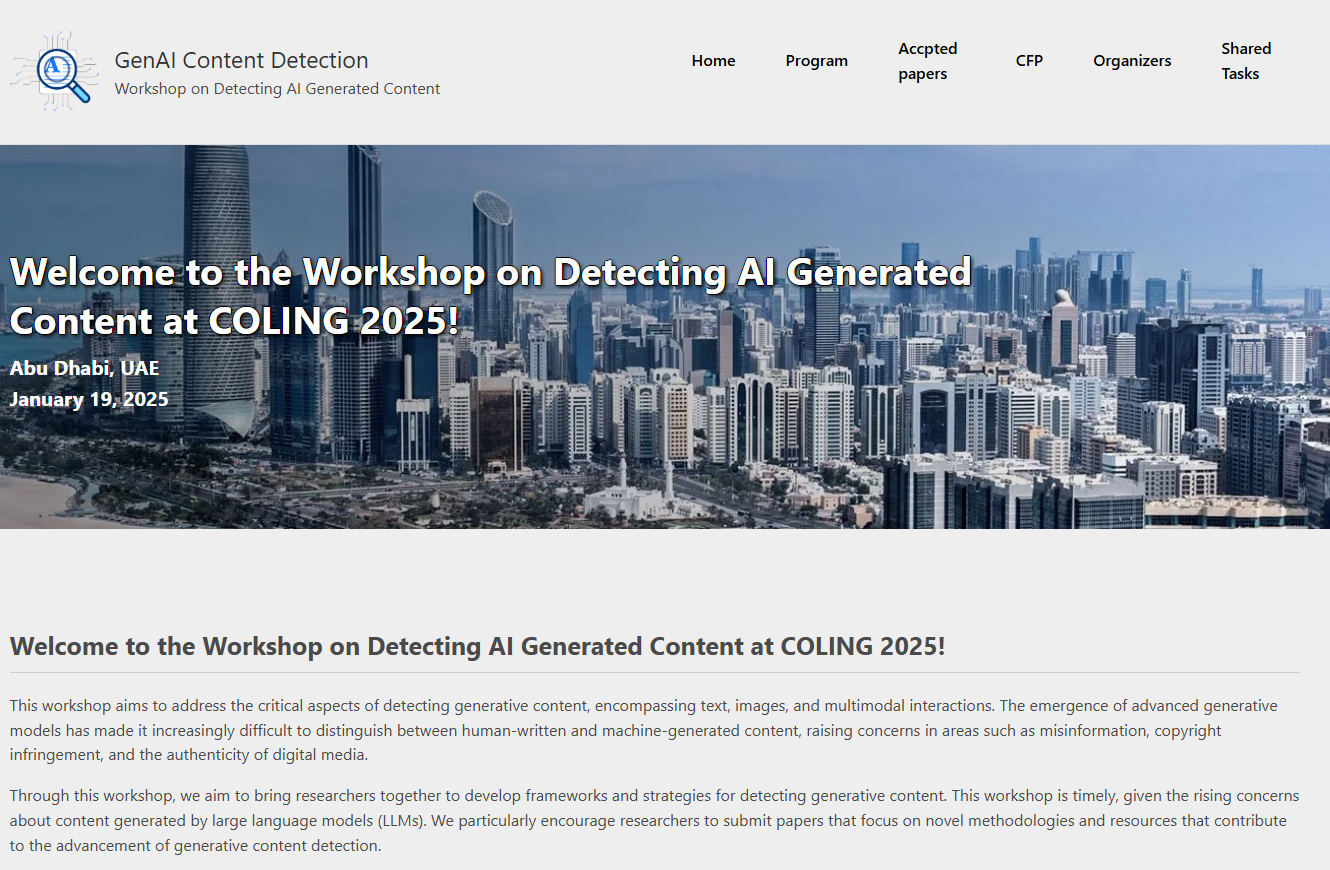The width and height of the screenshot is (1330, 870).
Task: Open the Program page
Action: click(x=816, y=61)
